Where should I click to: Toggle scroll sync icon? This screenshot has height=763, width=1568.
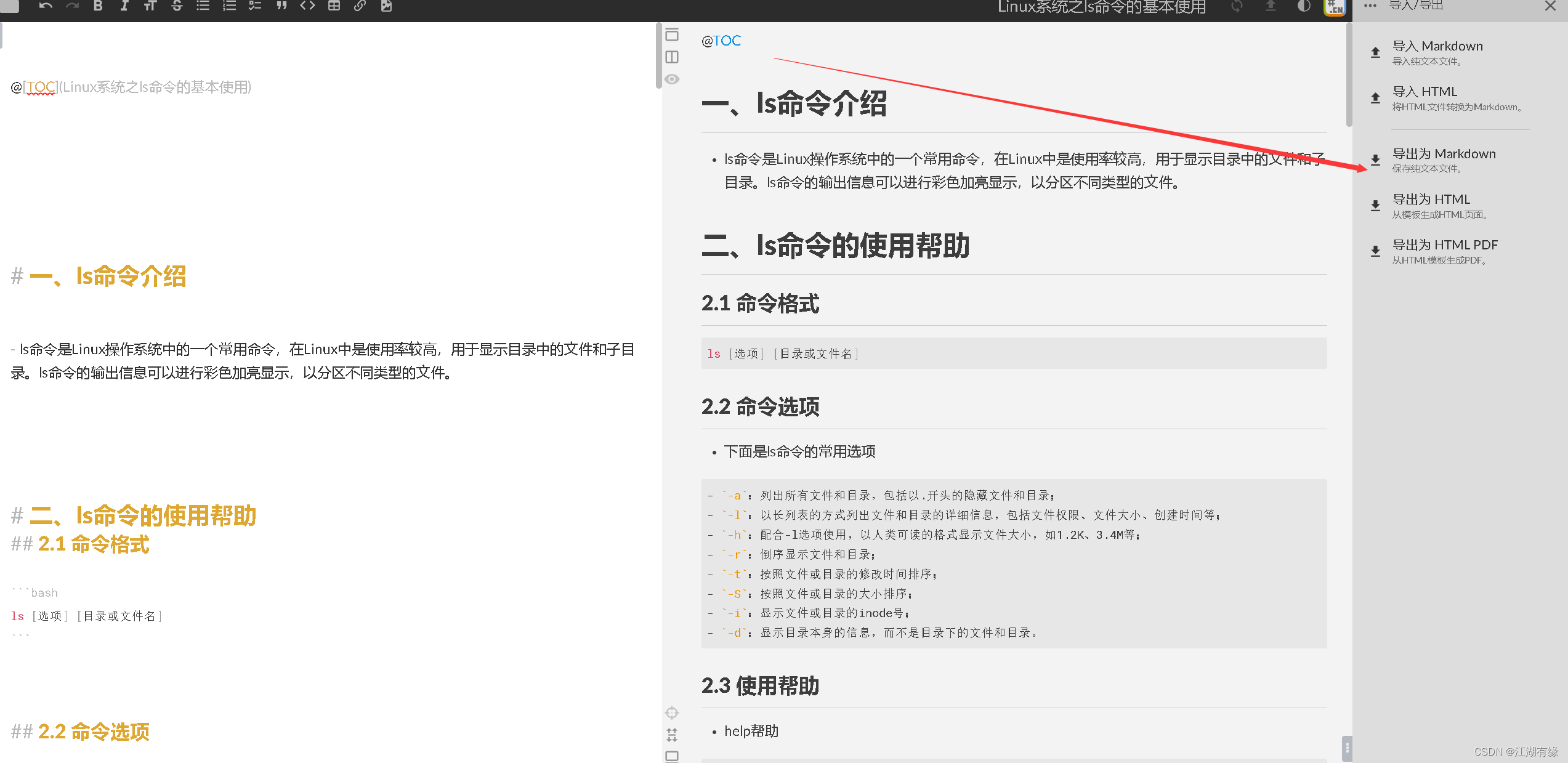(672, 735)
